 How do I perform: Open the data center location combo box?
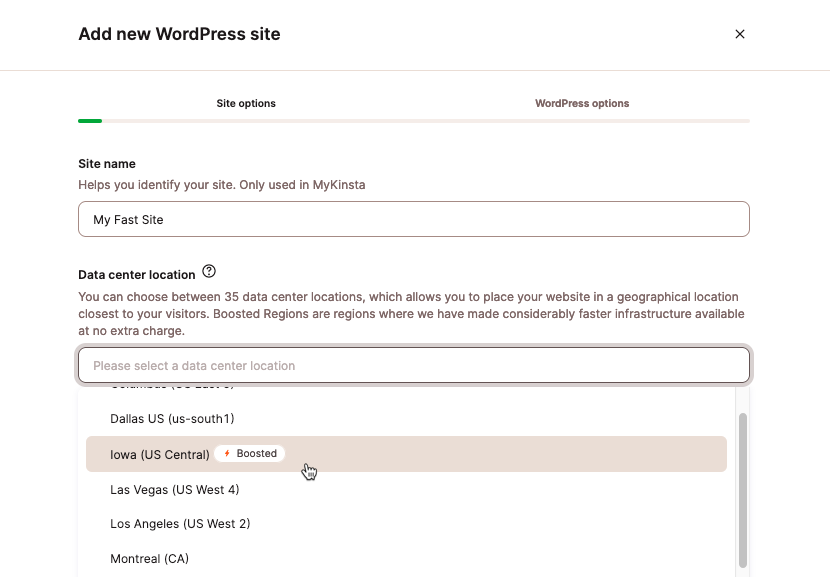(413, 366)
